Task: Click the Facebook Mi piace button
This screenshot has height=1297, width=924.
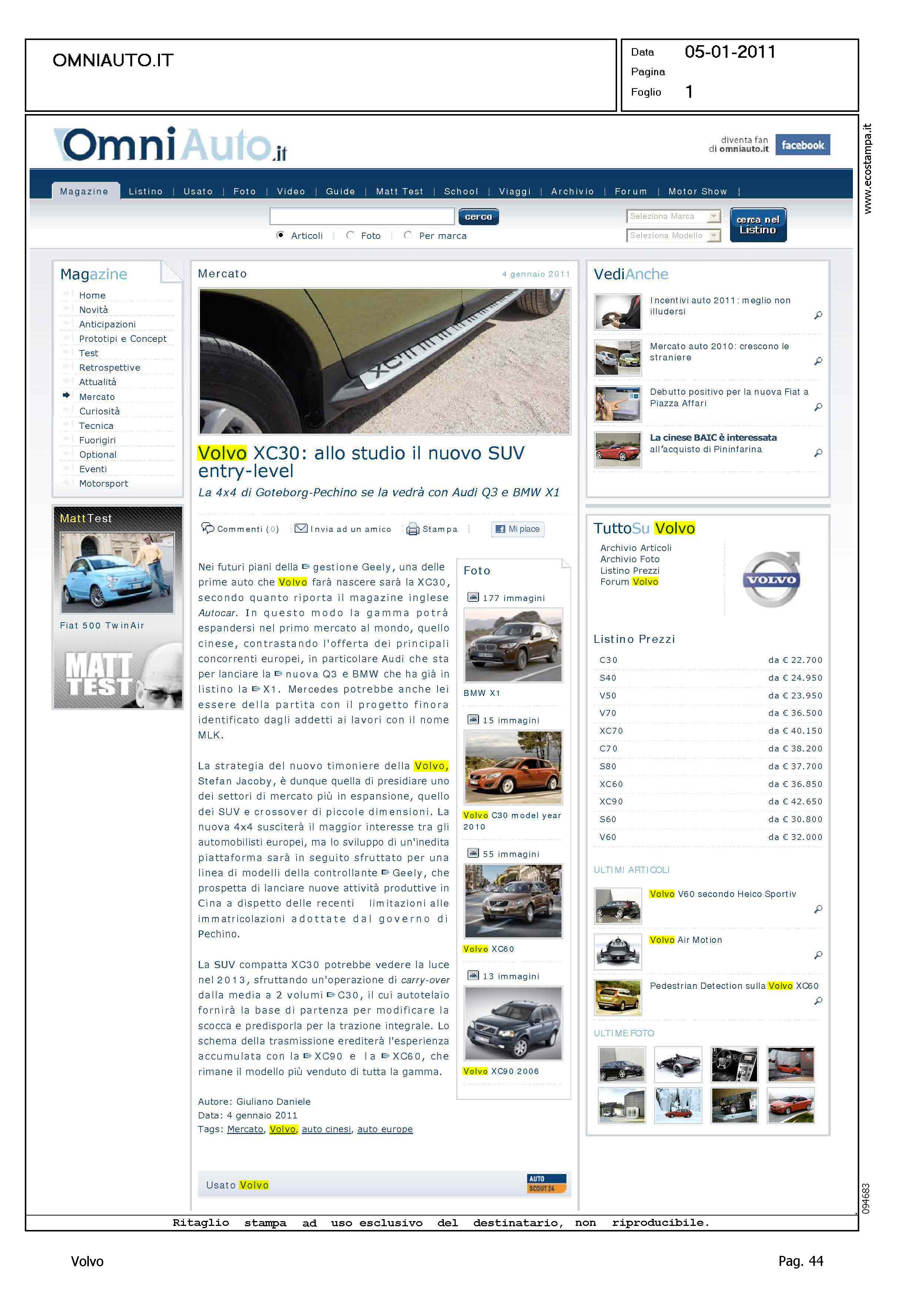Action: point(517,529)
